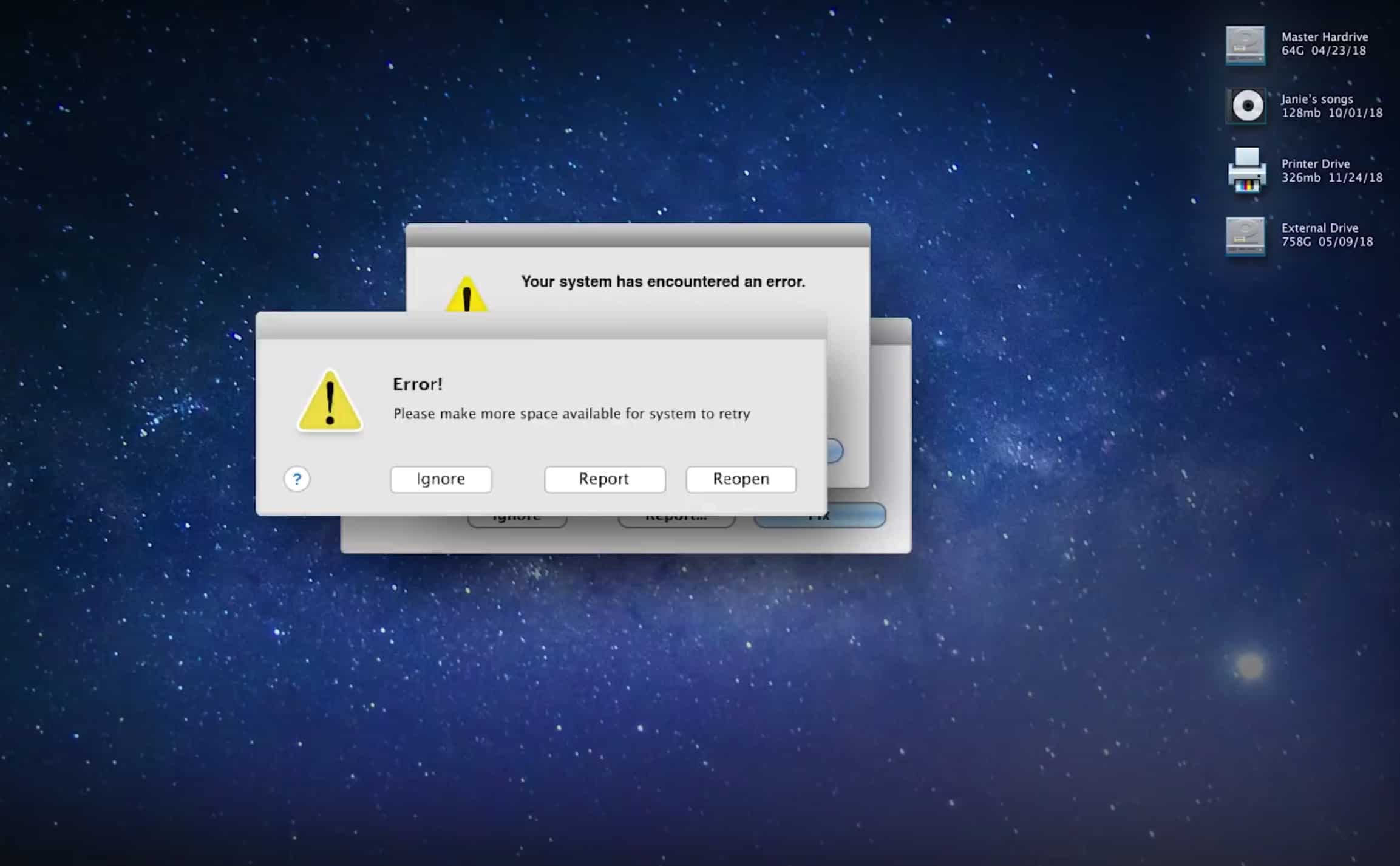This screenshot has width=1400, height=866.
Task: Click the help question mark button
Action: pyautogui.click(x=297, y=479)
